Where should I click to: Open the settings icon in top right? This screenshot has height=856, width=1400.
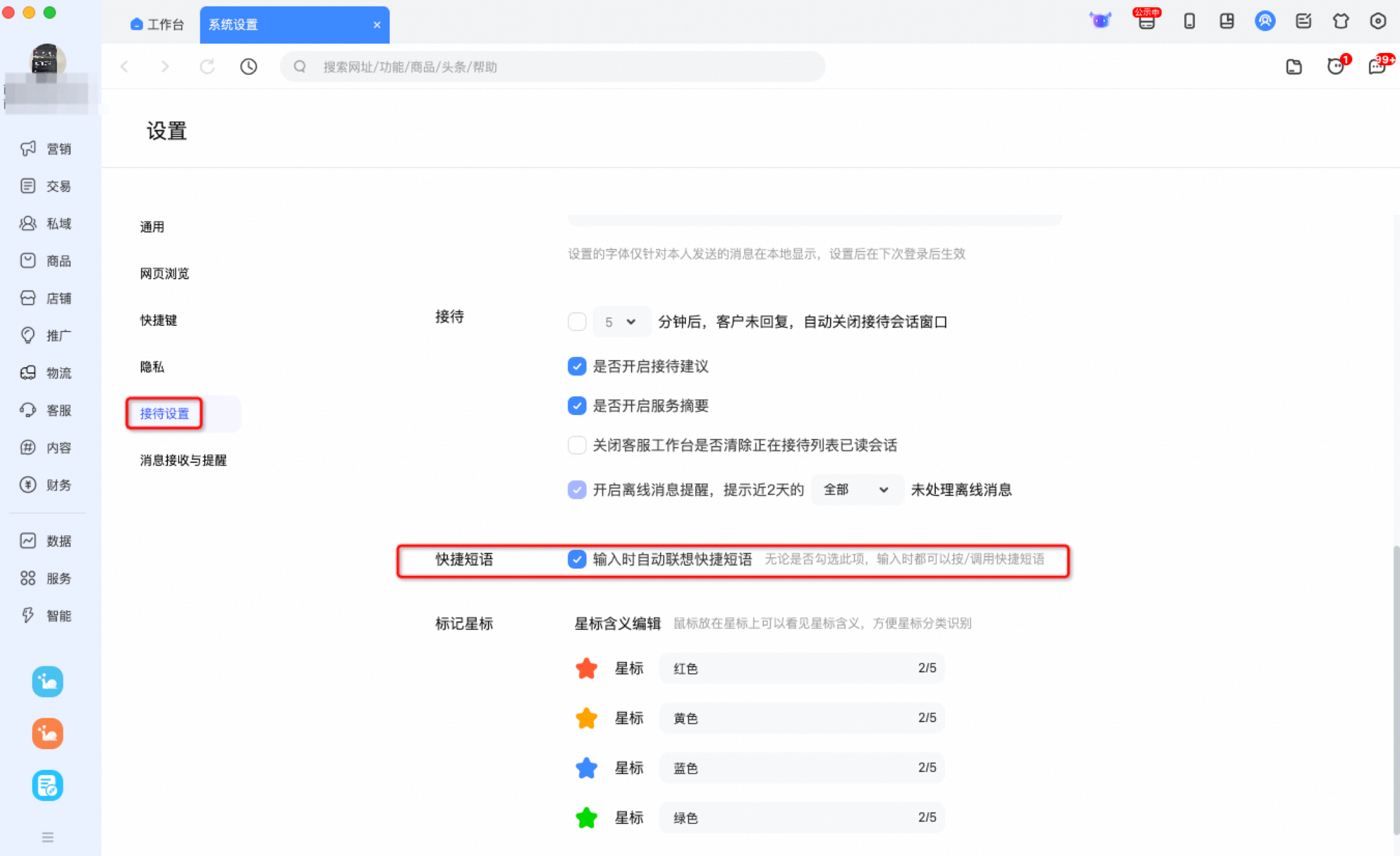1378,21
